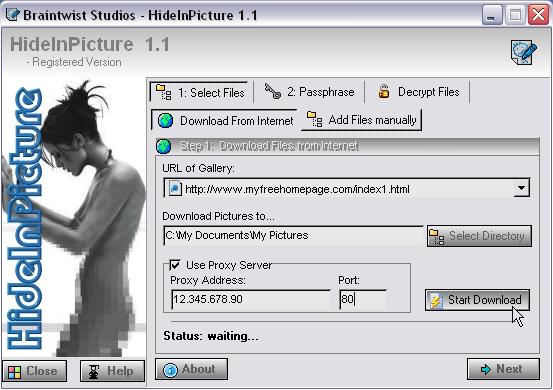Expand the URL of Gallery dropdown
Screen dimensions: 553x390
point(521,188)
